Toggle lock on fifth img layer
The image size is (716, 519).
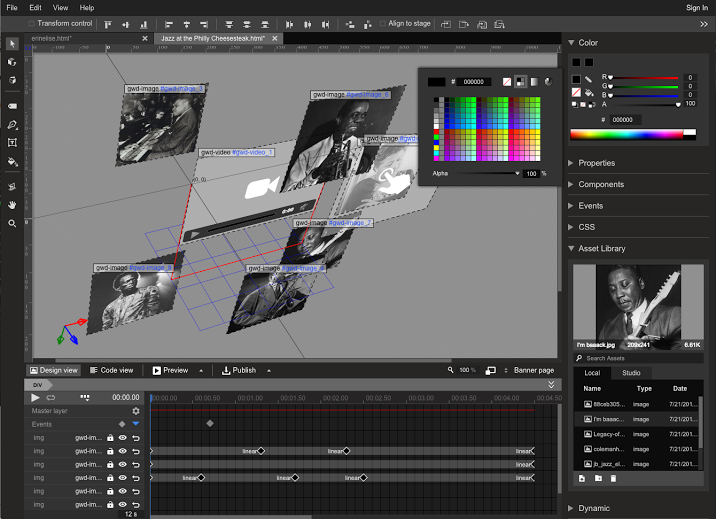pos(110,491)
